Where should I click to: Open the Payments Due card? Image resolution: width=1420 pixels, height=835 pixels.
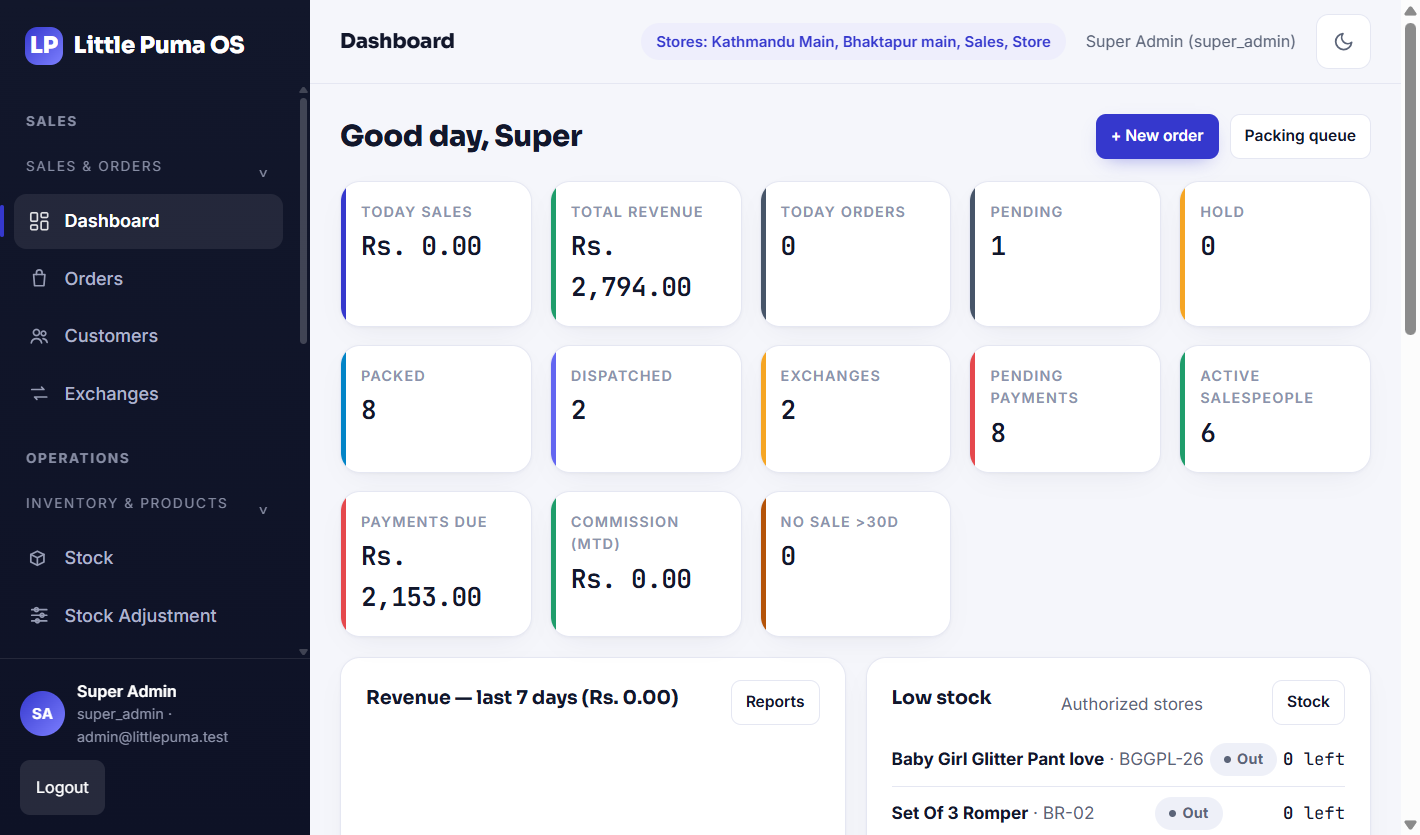pos(436,564)
